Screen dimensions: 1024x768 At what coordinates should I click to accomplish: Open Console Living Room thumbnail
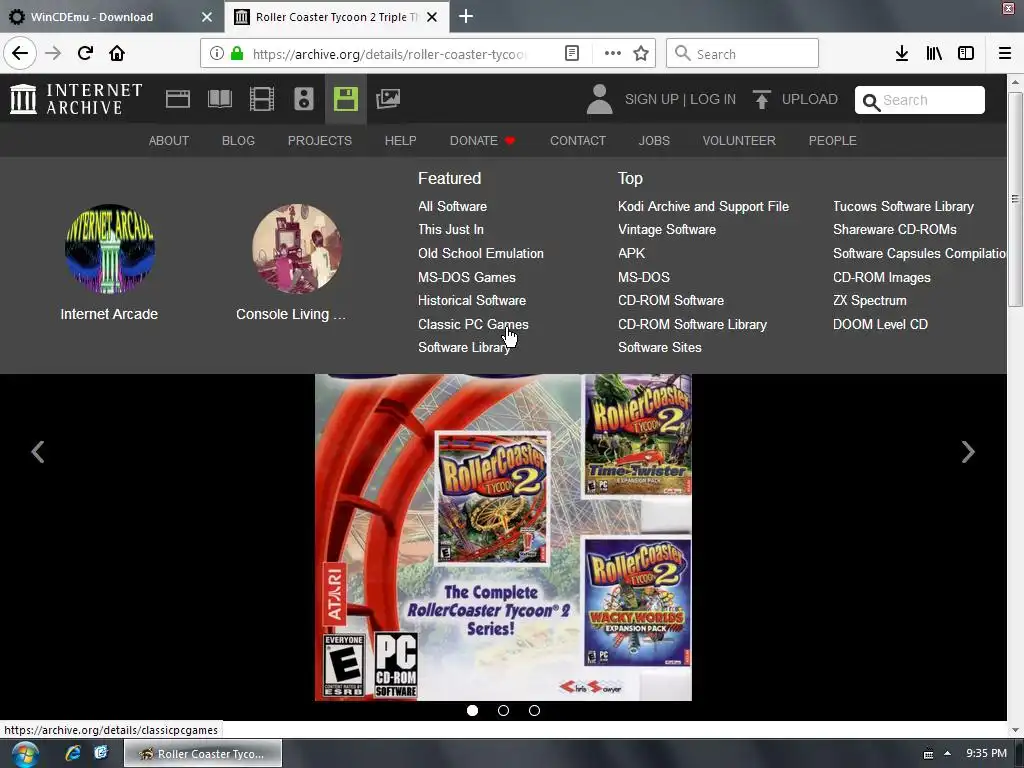tap(297, 249)
